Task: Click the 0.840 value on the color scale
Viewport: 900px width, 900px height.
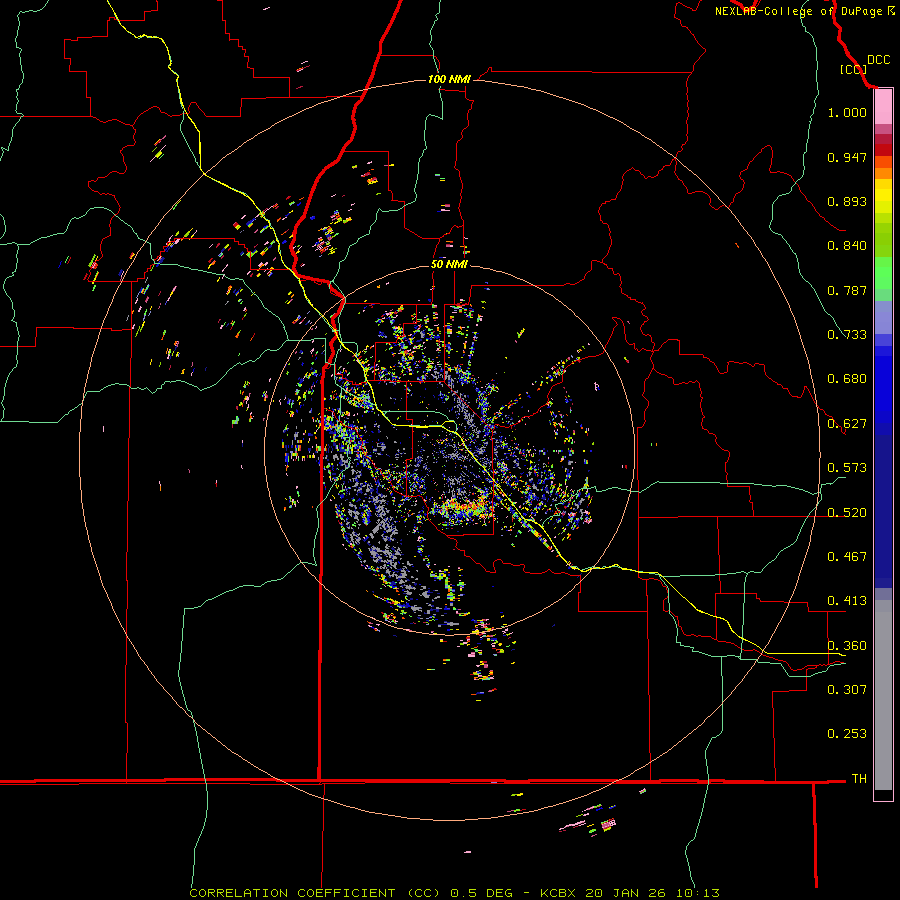Action: pos(847,246)
